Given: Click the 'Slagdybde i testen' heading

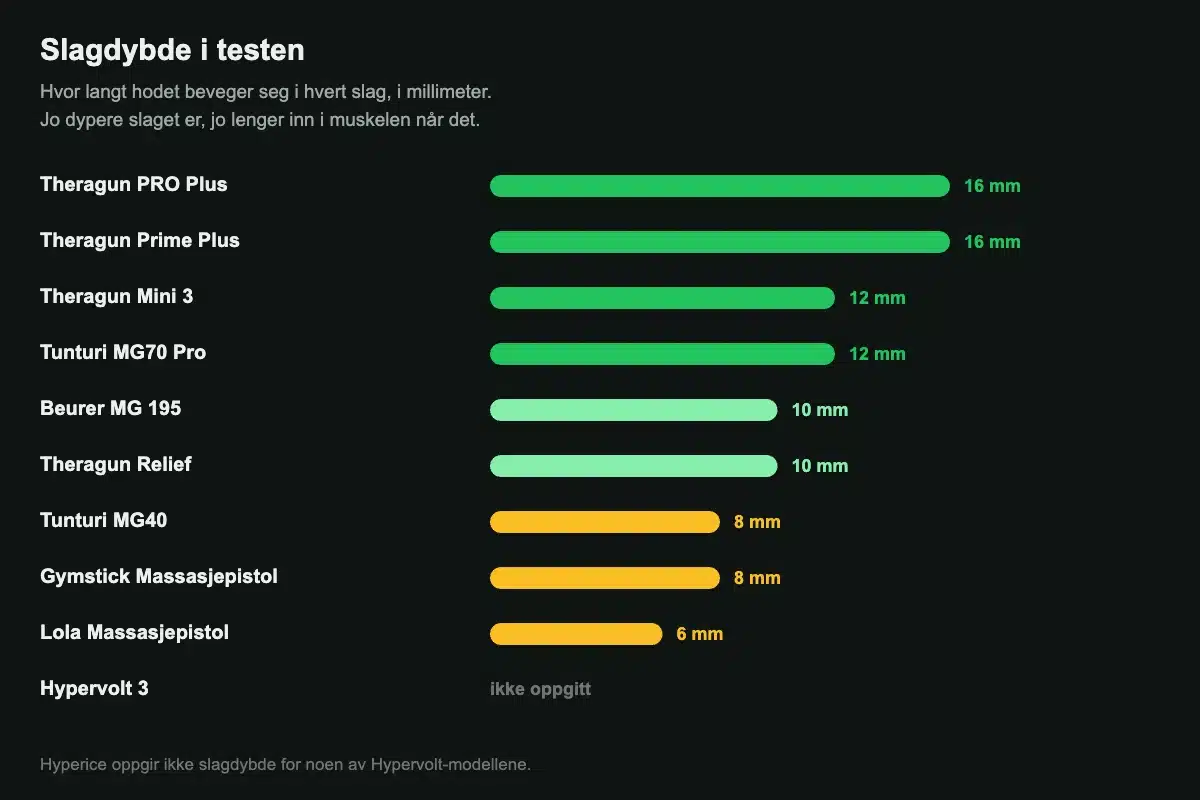Looking at the screenshot, I should coord(172,50).
